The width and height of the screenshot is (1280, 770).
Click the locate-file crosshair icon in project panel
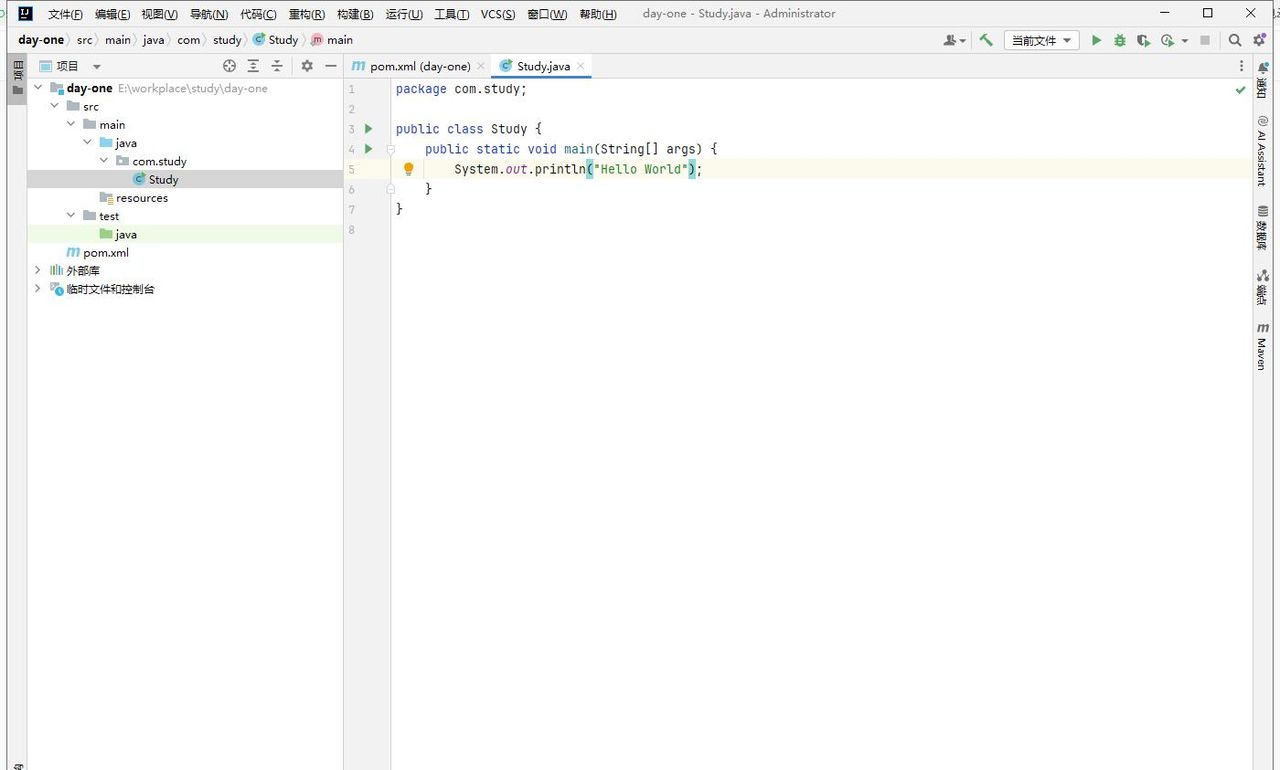click(229, 66)
